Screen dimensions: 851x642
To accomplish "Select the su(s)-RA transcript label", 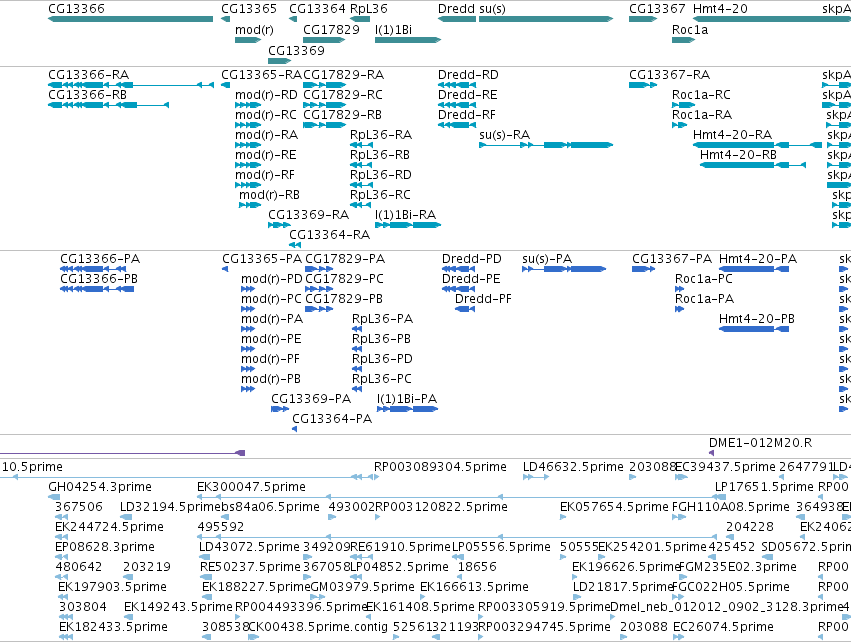I will coord(504,135).
